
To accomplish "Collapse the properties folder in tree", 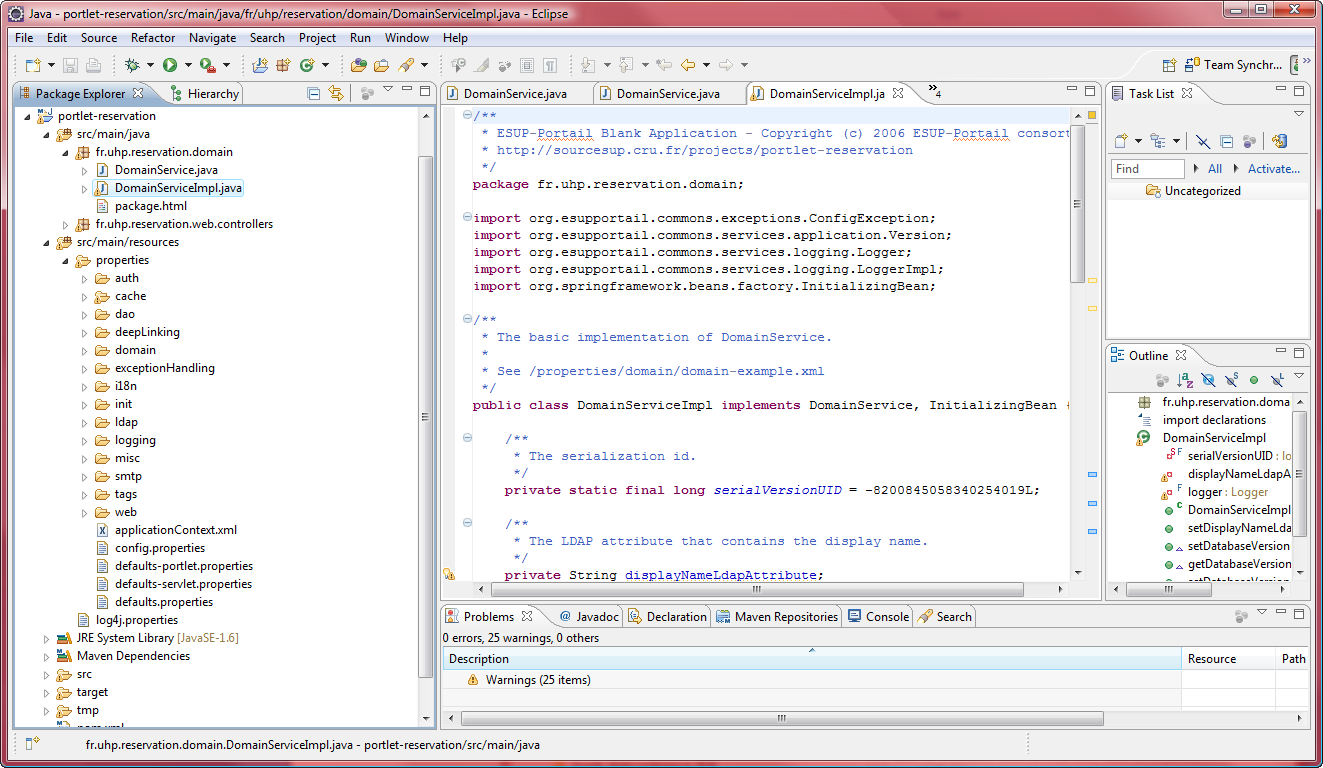I will (x=66, y=261).
